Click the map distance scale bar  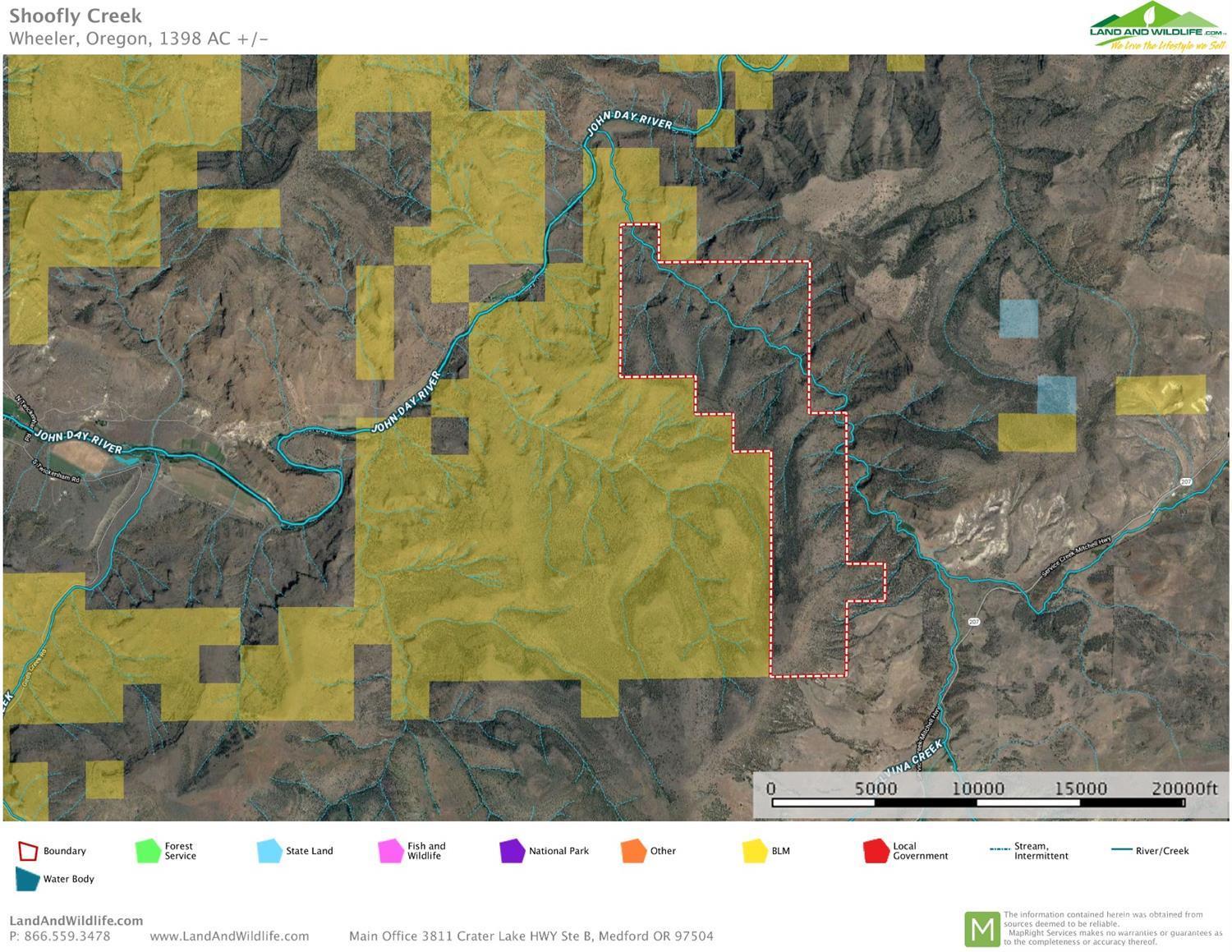point(977,802)
